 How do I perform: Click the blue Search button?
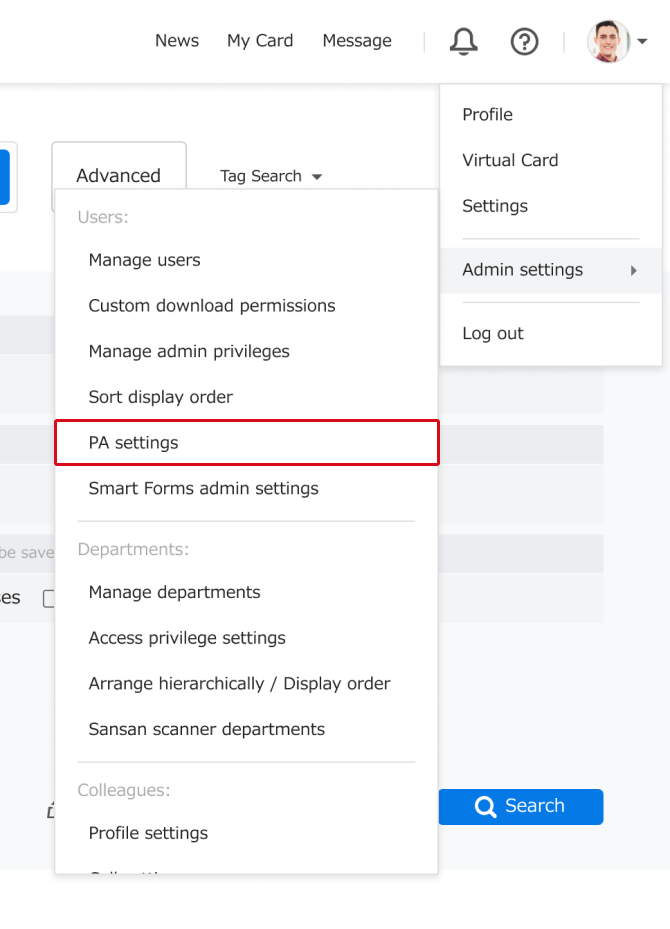pos(521,806)
